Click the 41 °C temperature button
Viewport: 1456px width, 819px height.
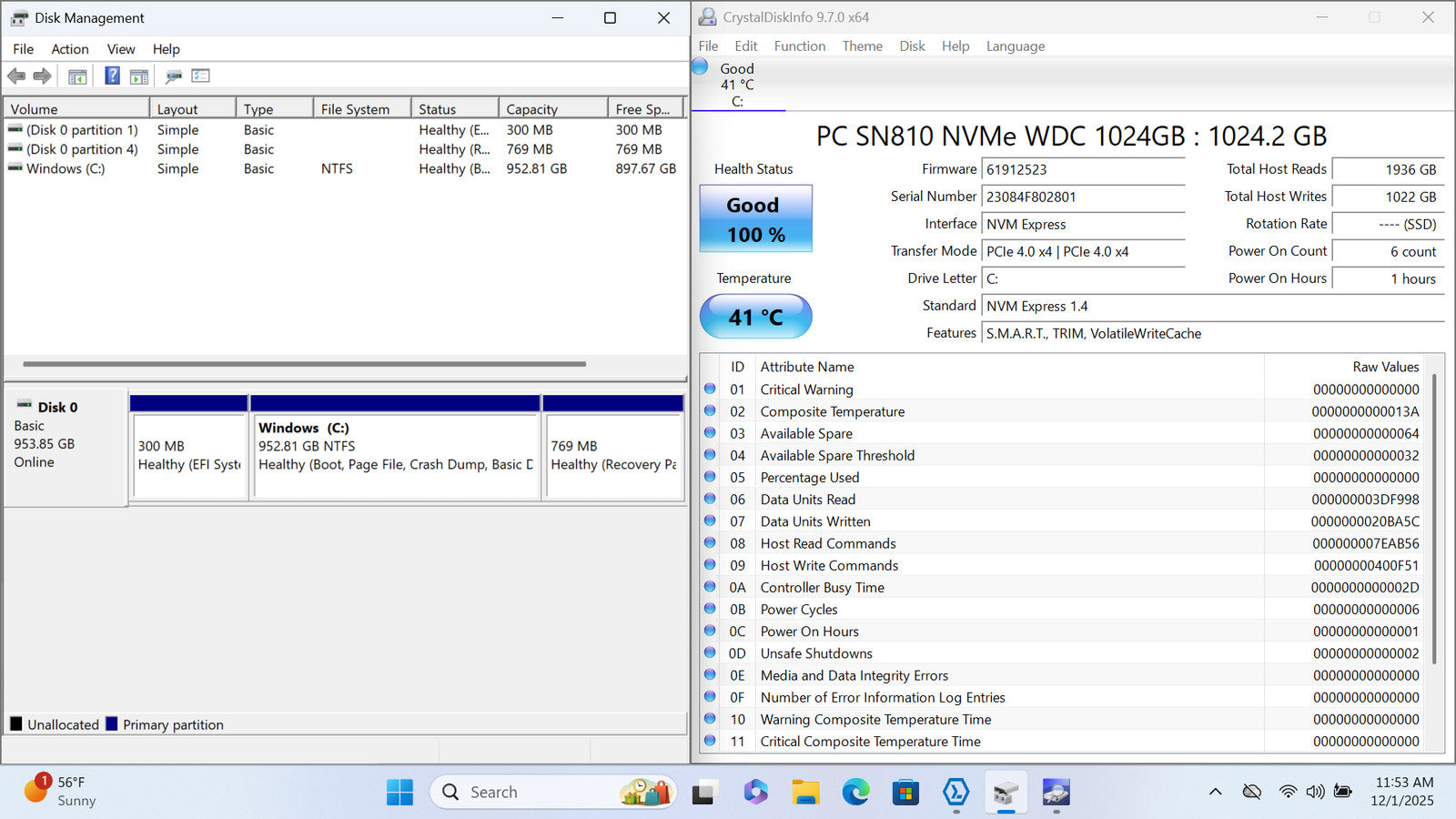(755, 317)
